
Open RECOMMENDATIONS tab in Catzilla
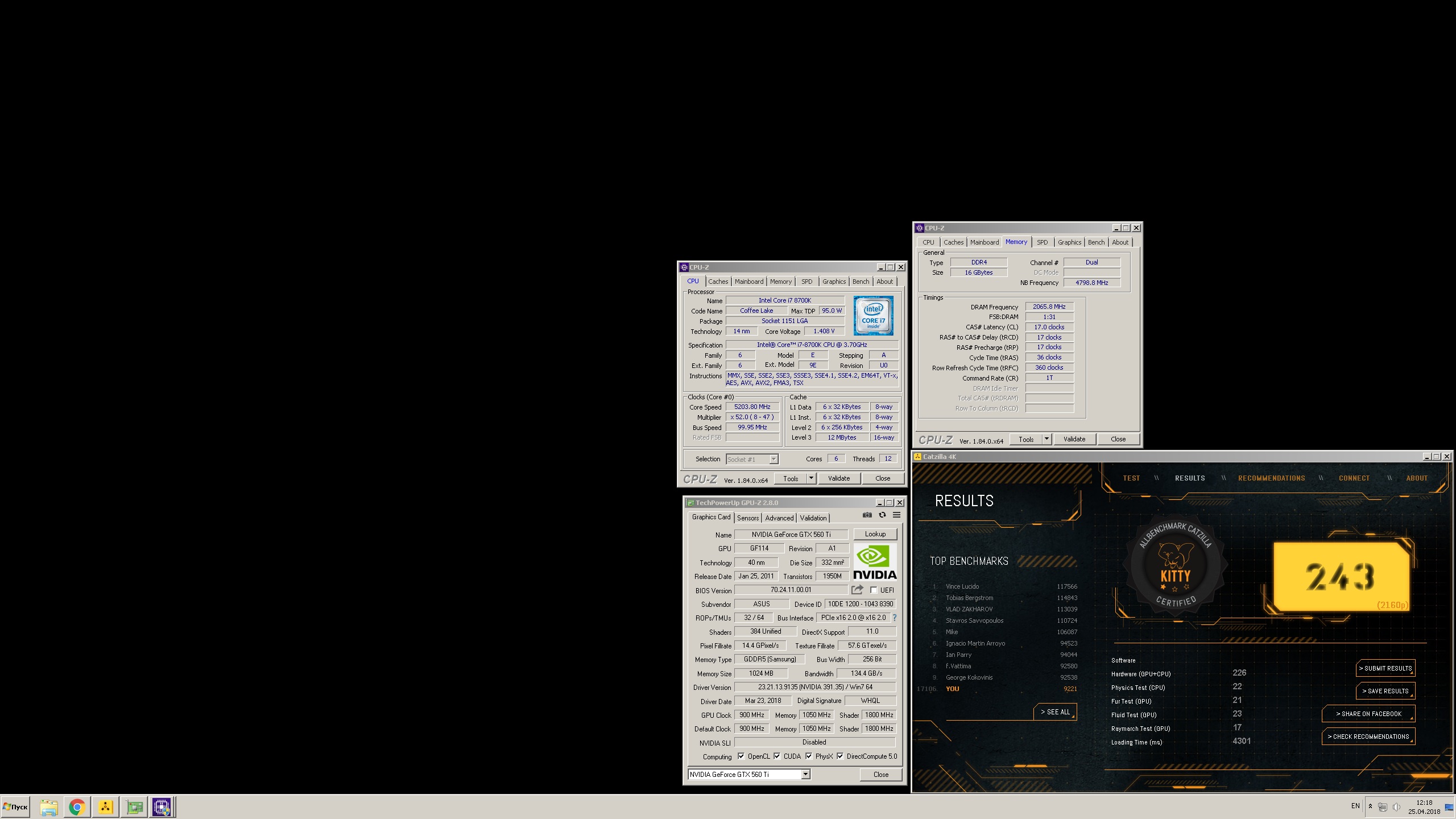pos(1272,478)
